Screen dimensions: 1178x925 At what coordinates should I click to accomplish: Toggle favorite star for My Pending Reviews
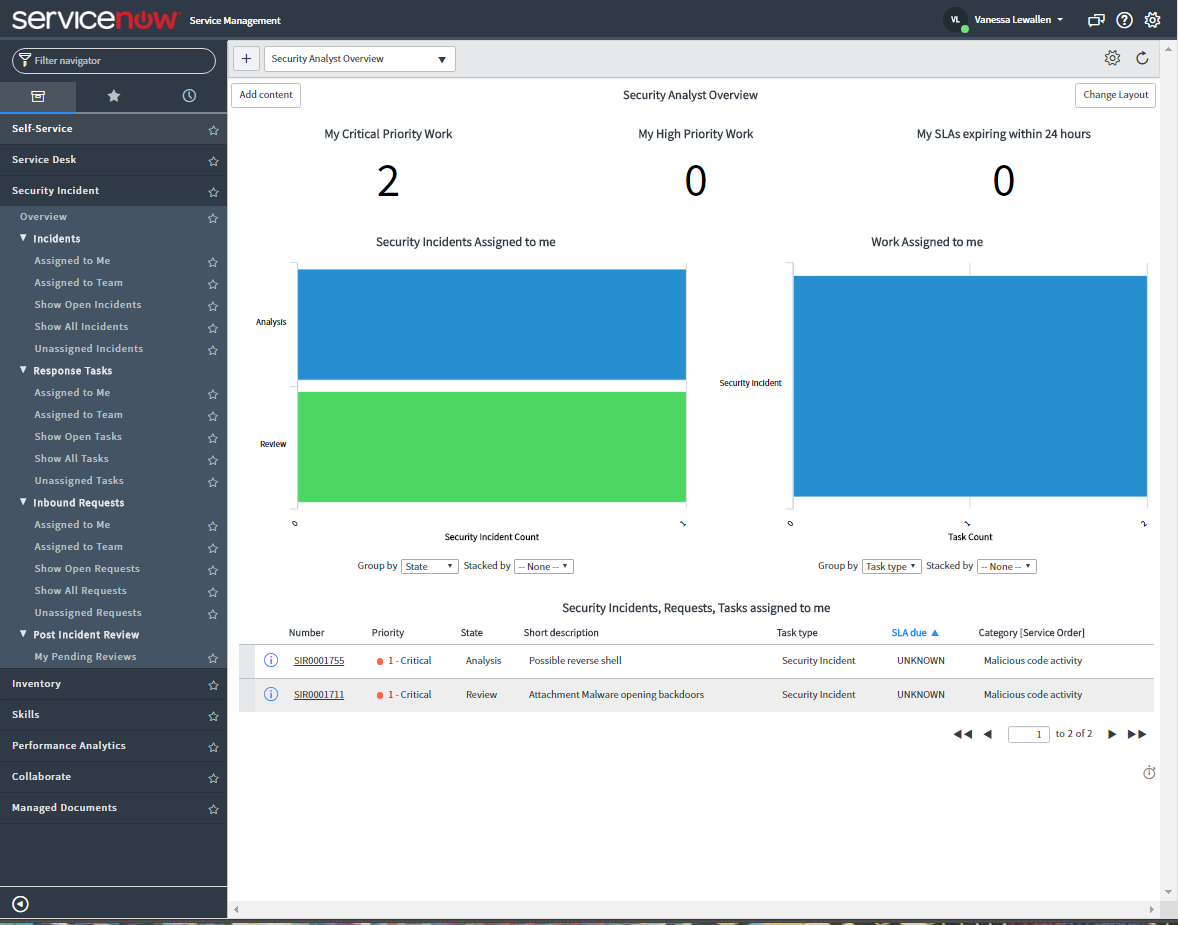213,658
